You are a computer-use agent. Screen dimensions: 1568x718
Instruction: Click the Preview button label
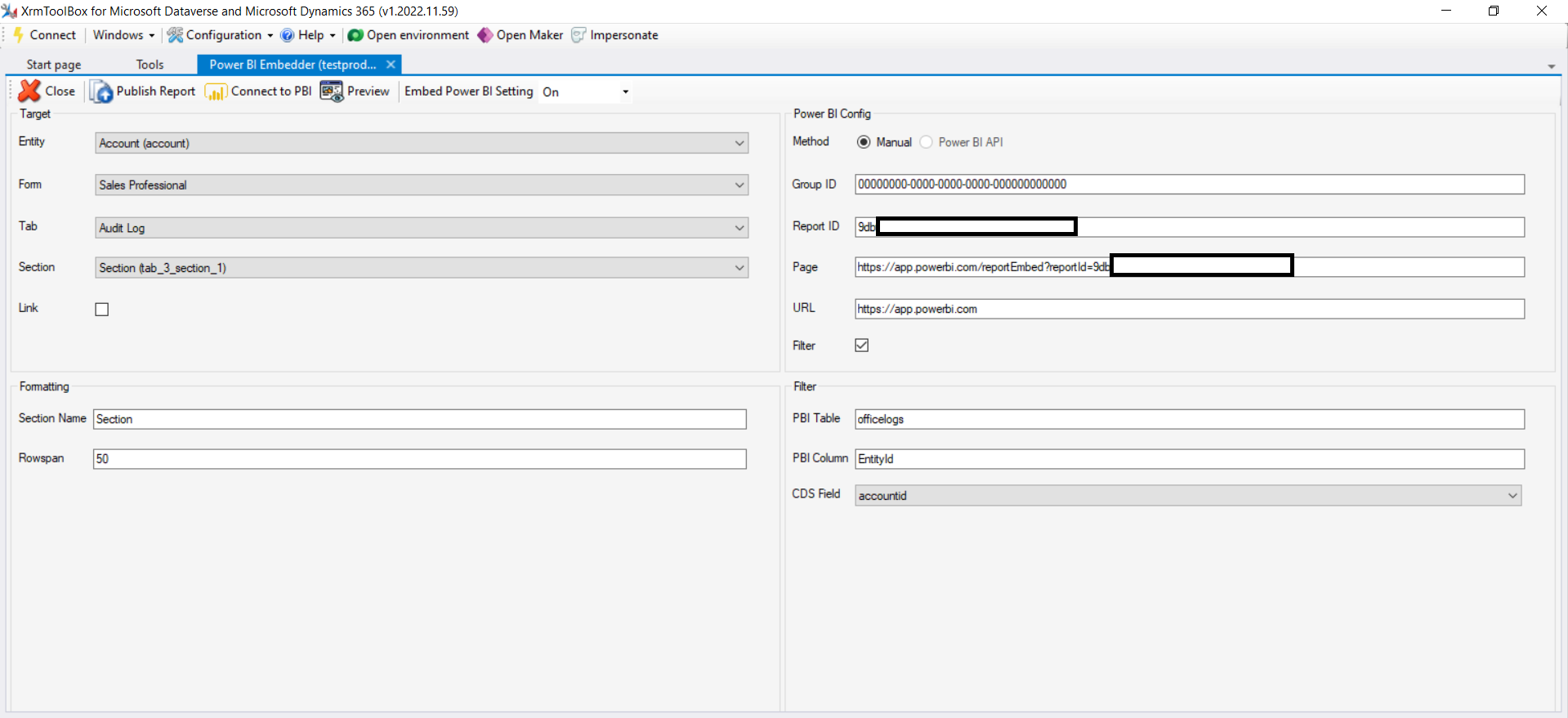tap(369, 91)
